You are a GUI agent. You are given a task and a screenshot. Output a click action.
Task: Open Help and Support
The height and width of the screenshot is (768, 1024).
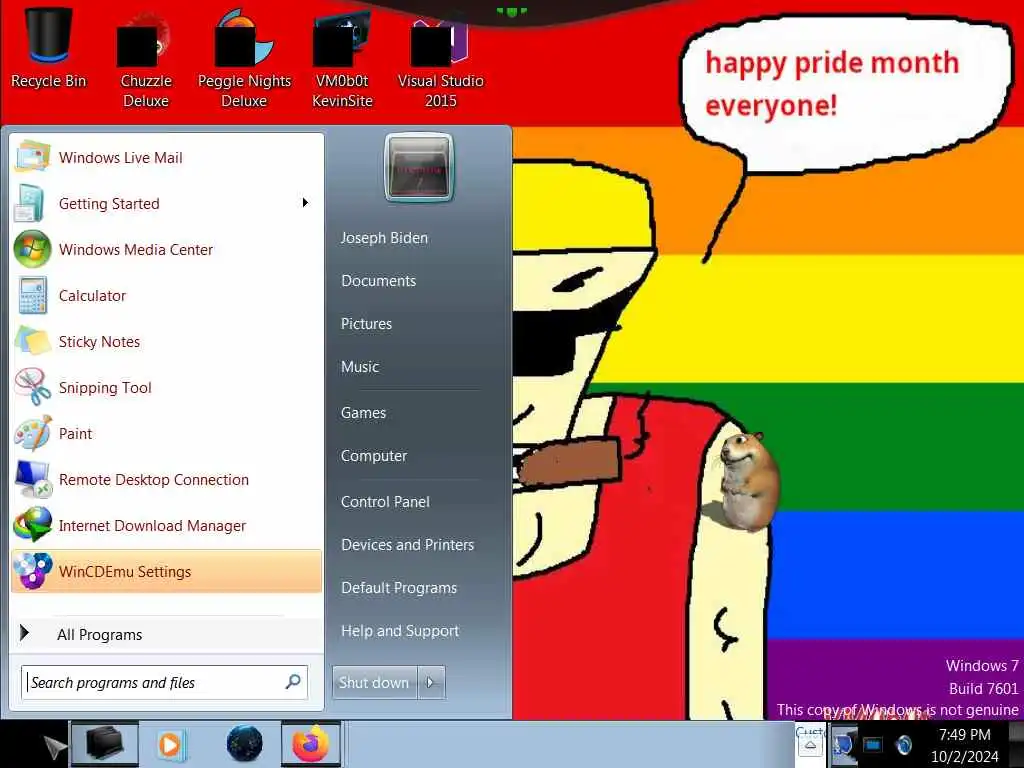coord(400,631)
